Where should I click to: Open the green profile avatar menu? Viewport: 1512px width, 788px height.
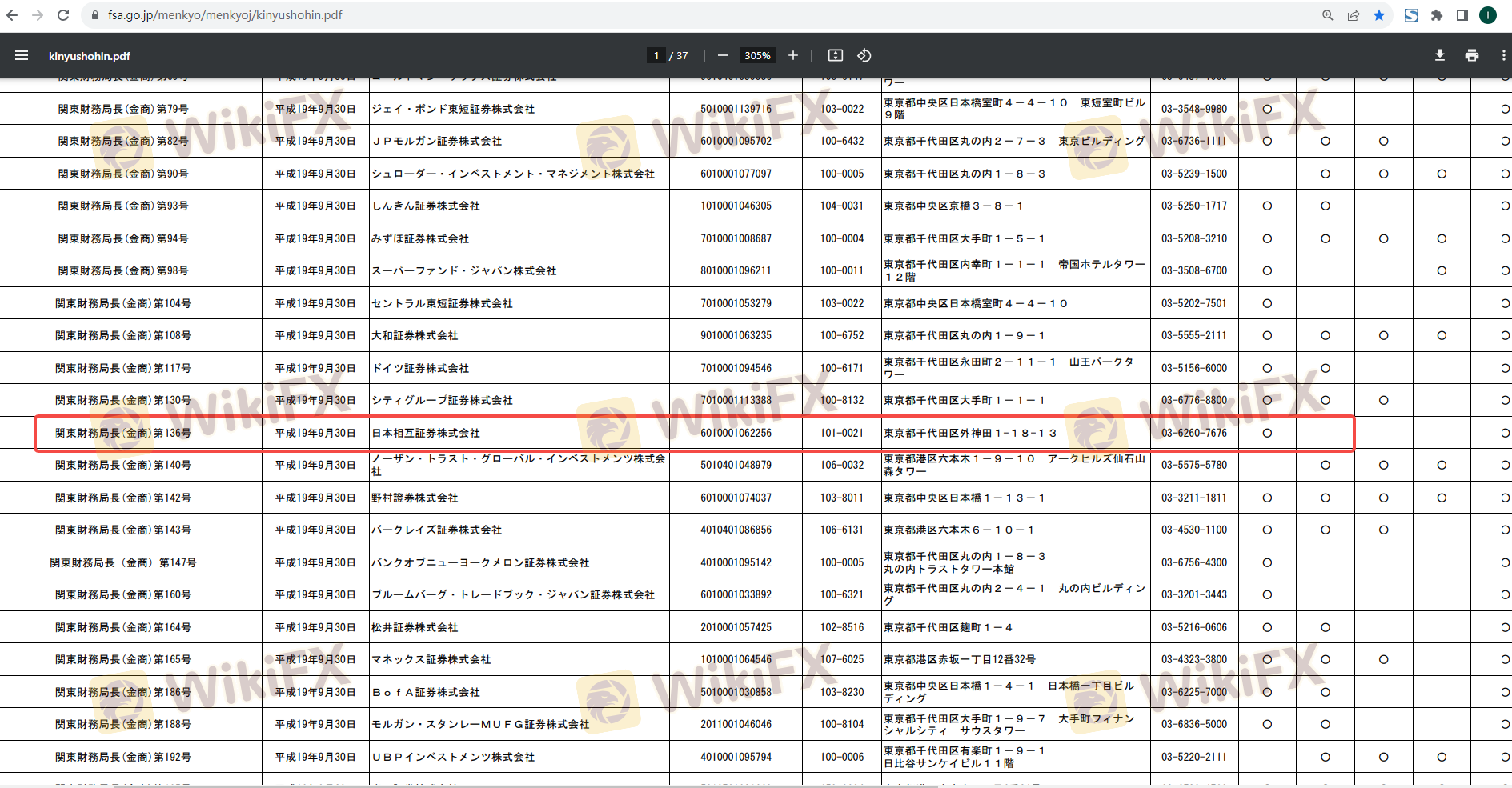point(1488,15)
